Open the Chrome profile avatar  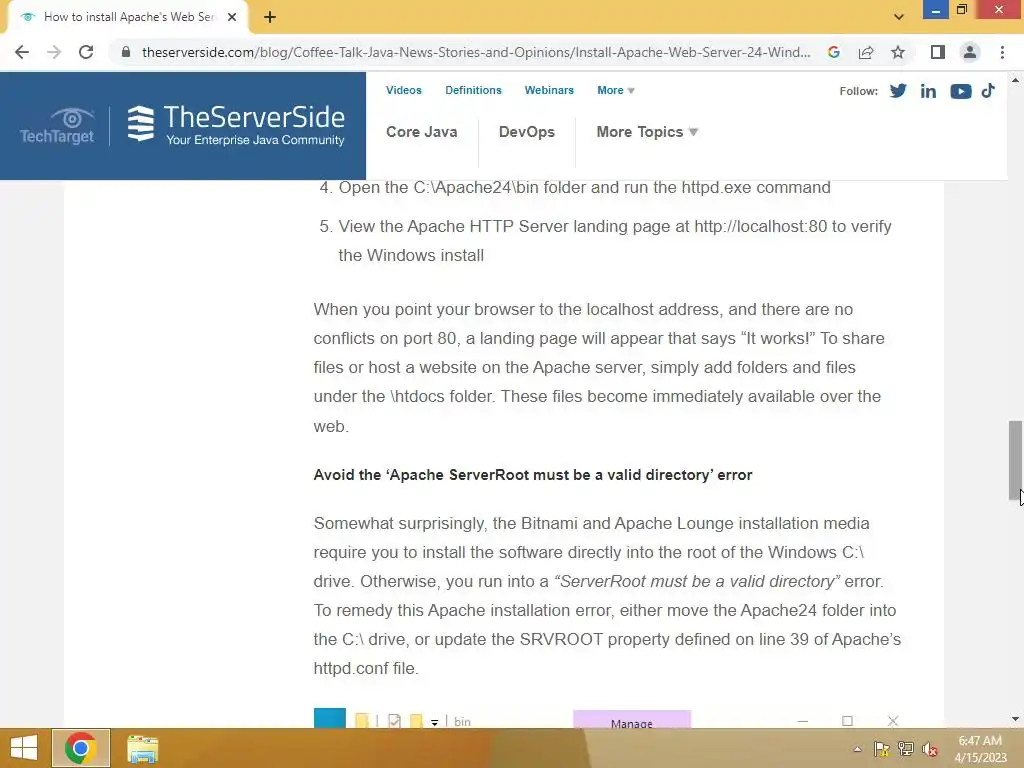(x=970, y=52)
